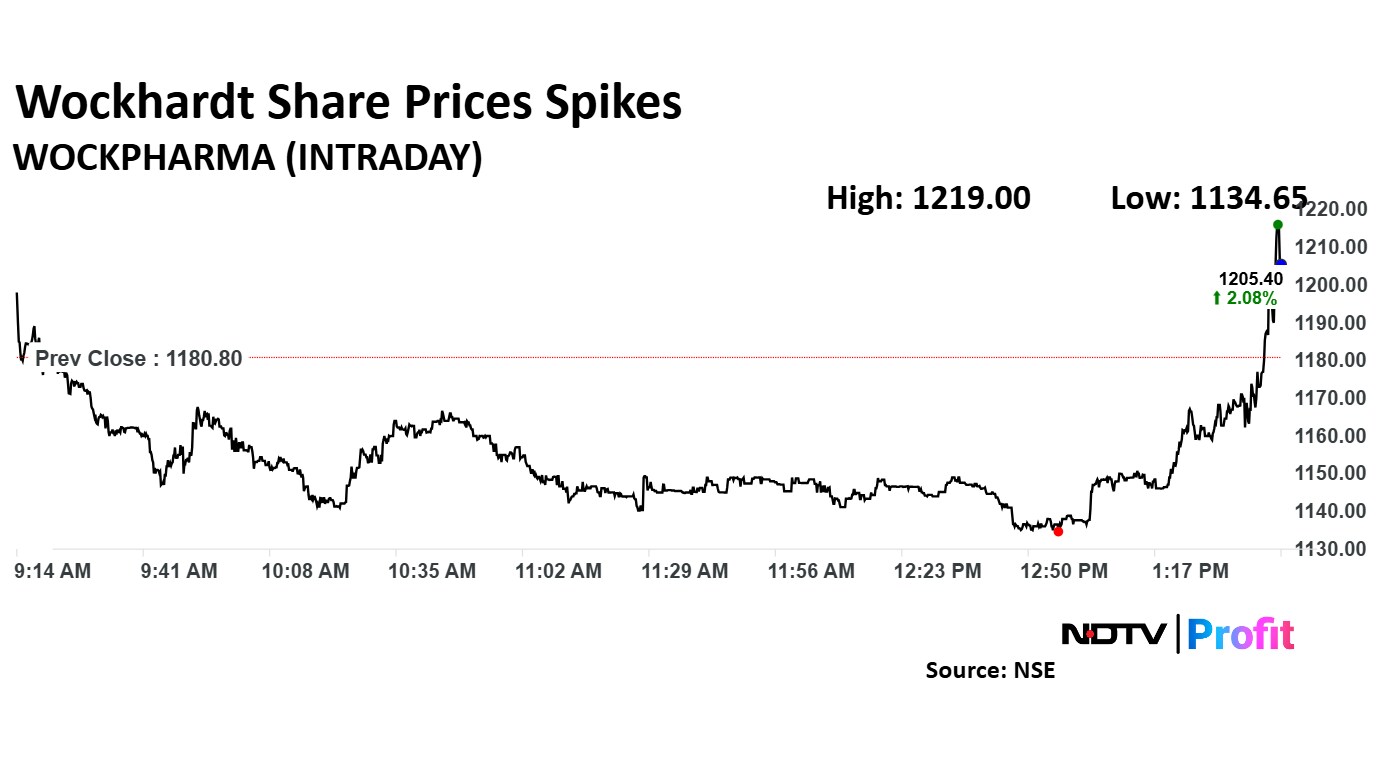The height and width of the screenshot is (777, 1382).
Task: Click the 1220.00 price axis label
Action: pos(1329,209)
